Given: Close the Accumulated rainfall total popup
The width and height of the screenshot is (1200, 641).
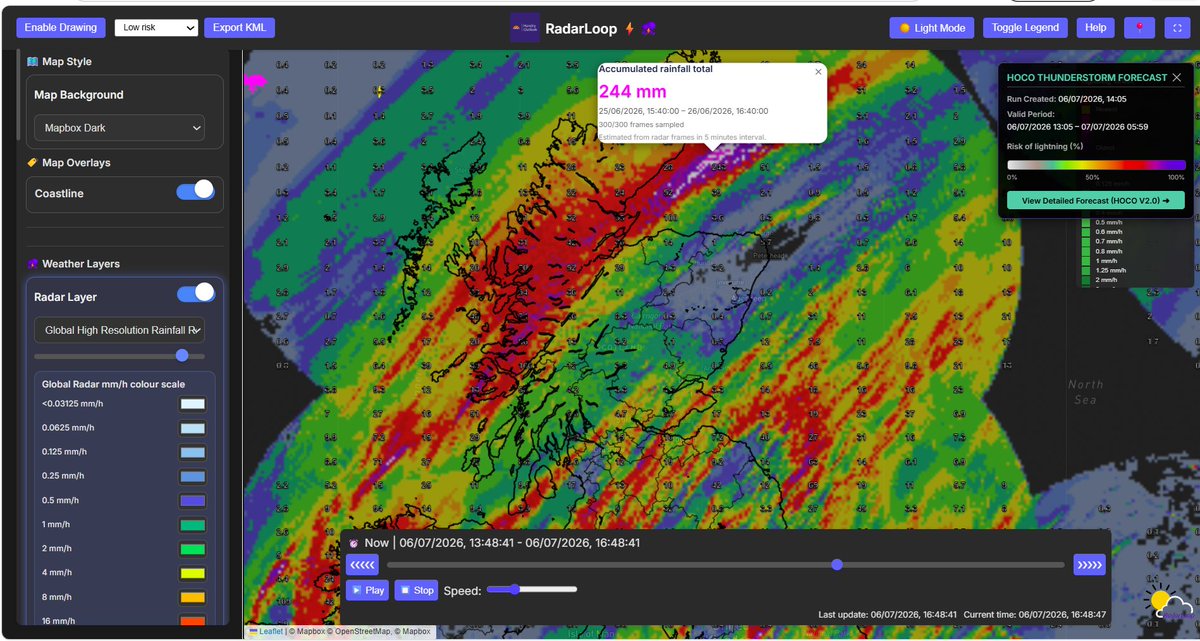Looking at the screenshot, I should pyautogui.click(x=818, y=71).
